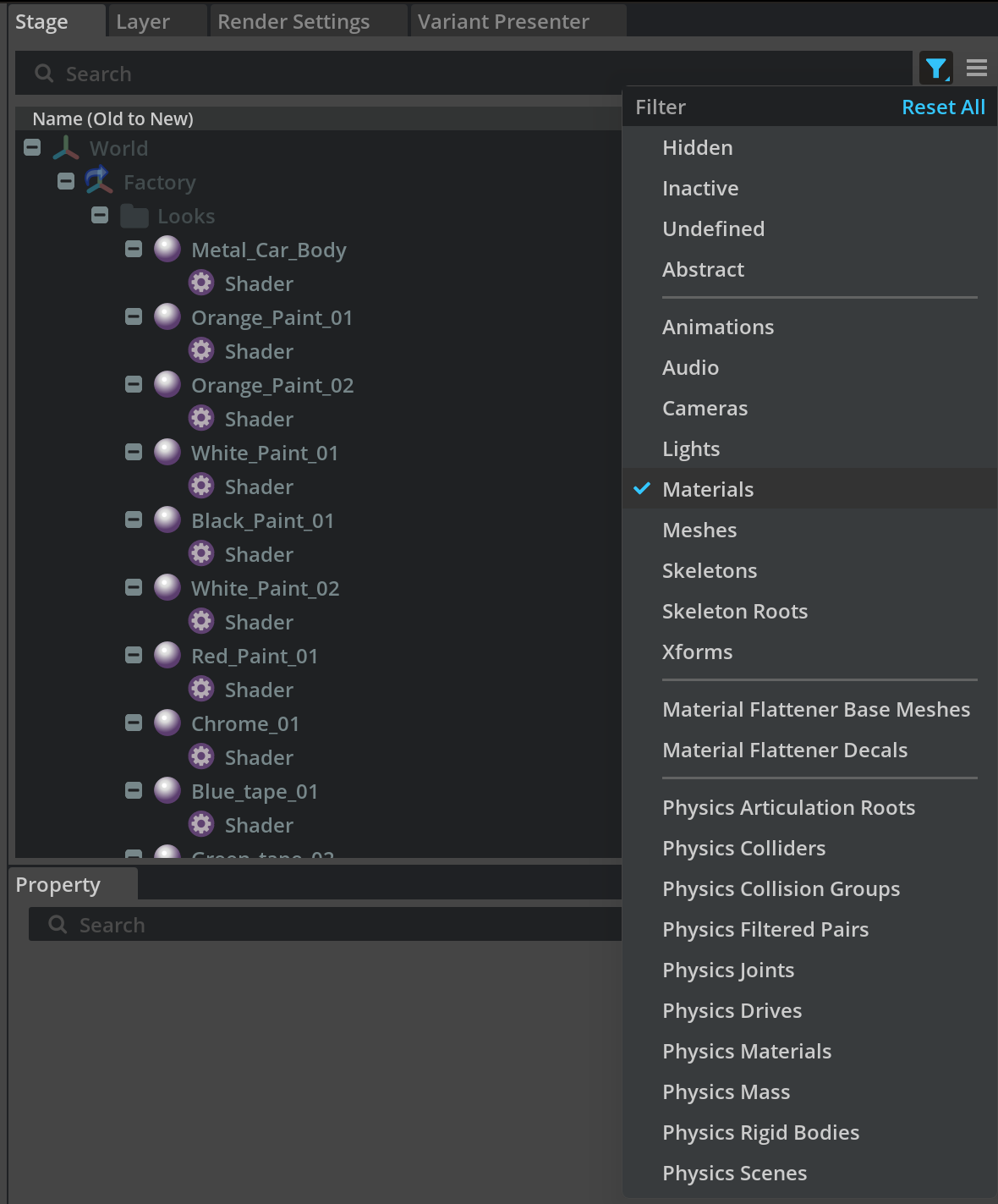Screen dimensions: 998x1204
Task: Toggle the Hidden filter option
Action: click(698, 148)
